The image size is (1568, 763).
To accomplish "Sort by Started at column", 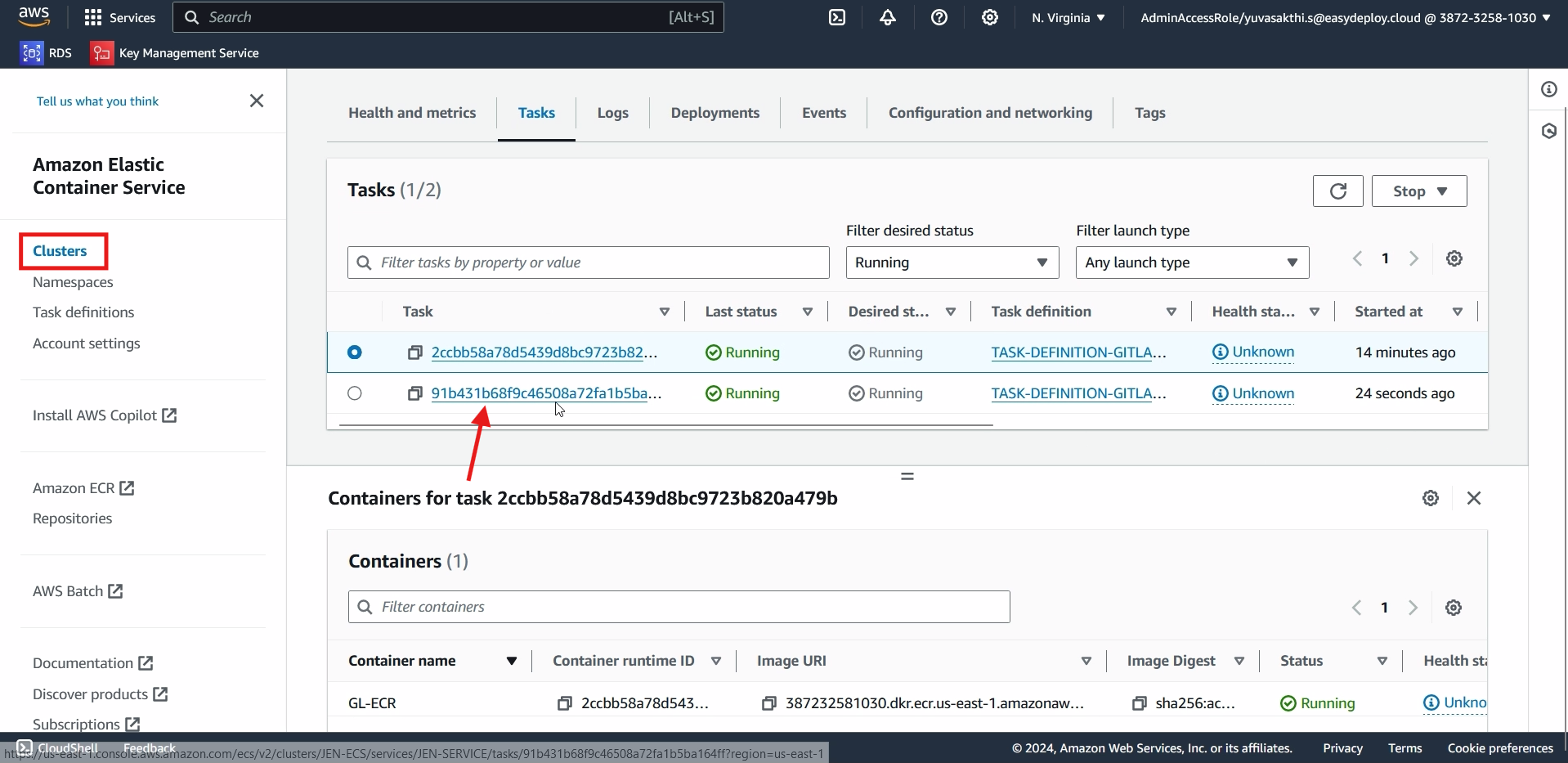I will tap(1458, 312).
